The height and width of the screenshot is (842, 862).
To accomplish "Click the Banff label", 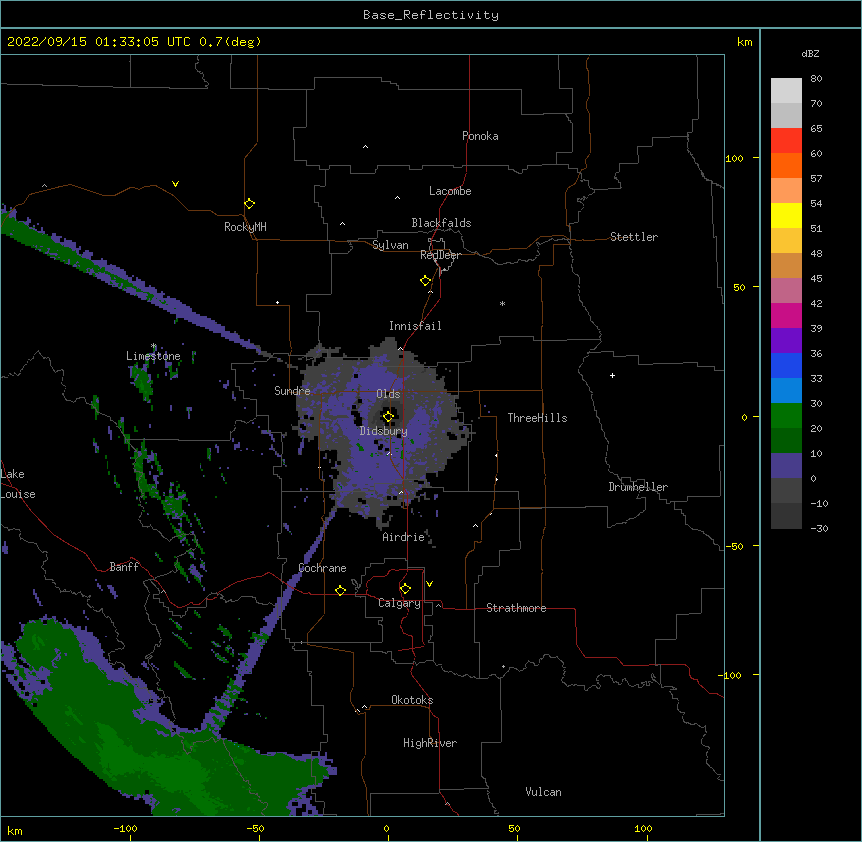I will (x=124, y=567).
